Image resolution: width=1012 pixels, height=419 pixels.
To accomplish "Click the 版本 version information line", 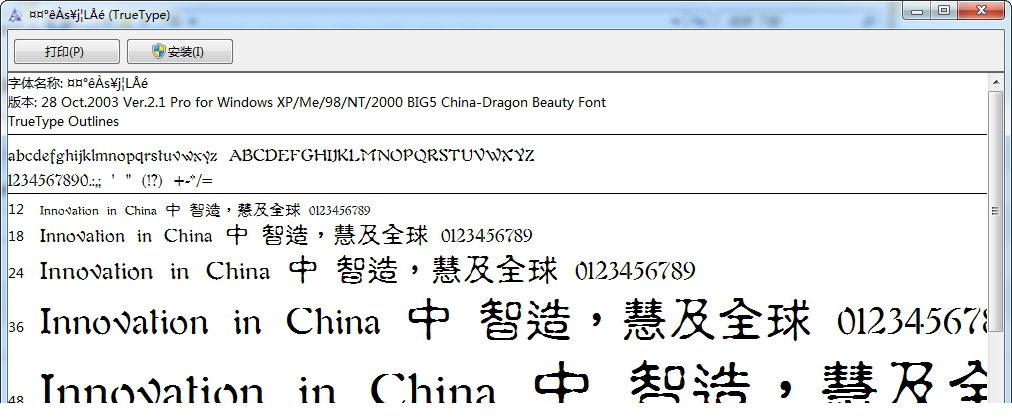I will (307, 102).
